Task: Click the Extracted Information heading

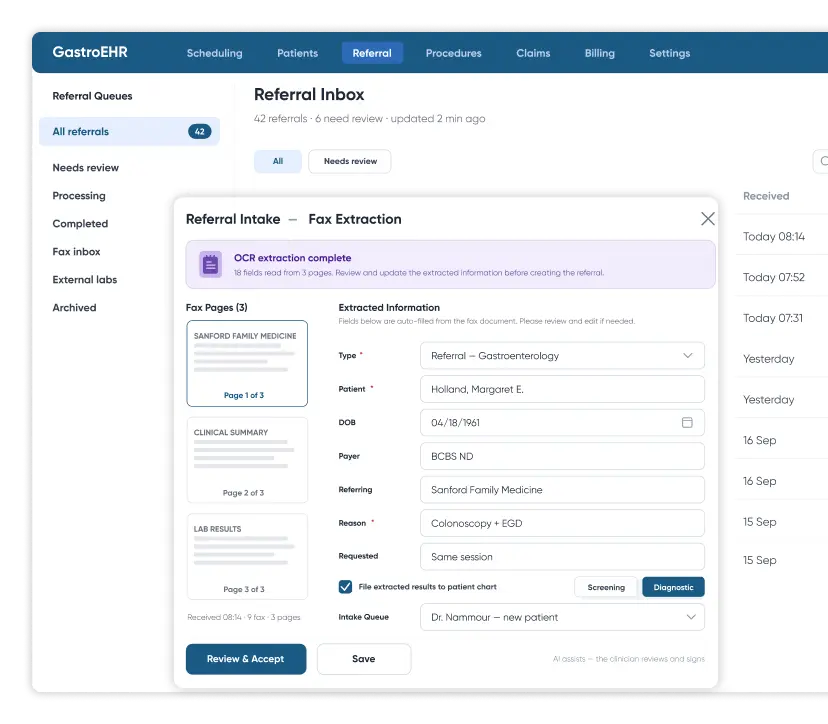Action: [x=389, y=307]
